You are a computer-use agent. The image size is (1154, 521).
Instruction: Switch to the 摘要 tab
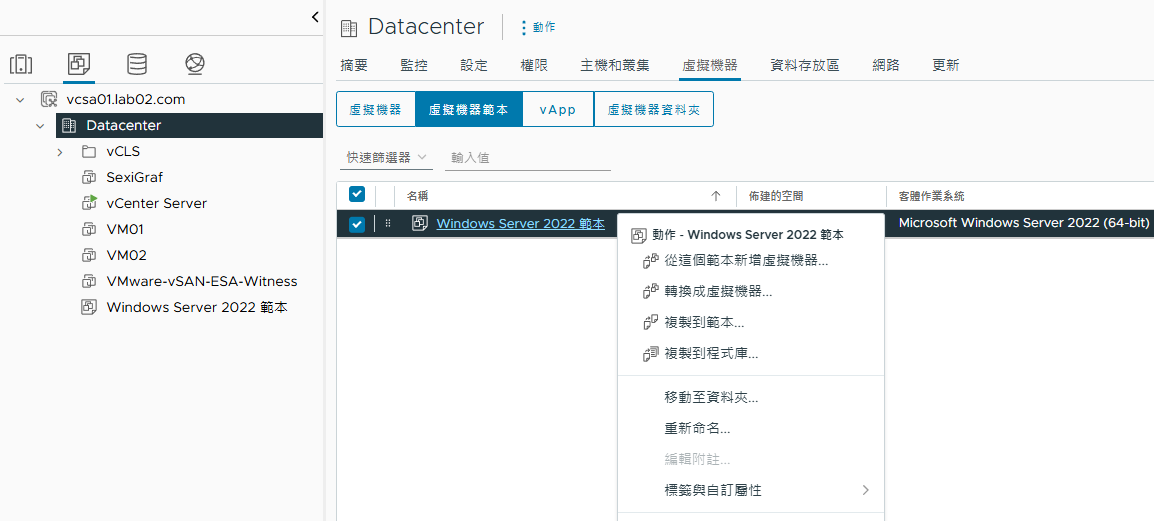point(354,65)
